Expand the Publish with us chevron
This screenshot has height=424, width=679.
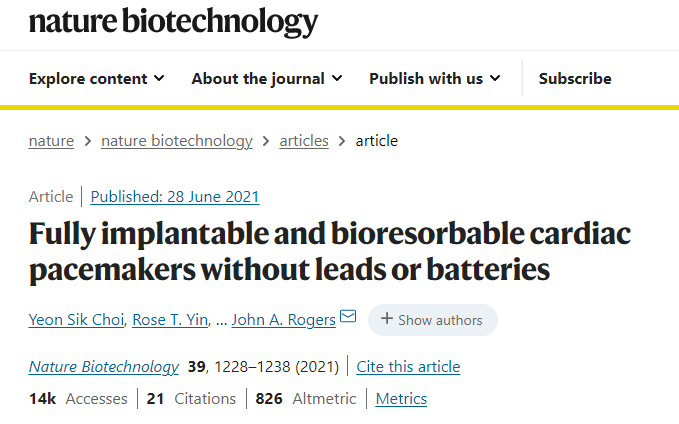[495, 78]
